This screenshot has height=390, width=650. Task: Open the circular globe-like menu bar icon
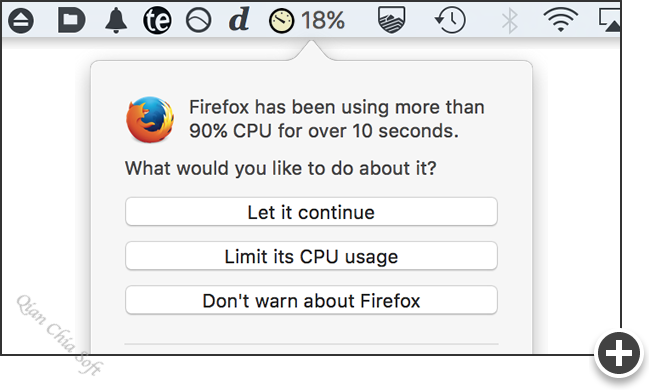click(199, 20)
